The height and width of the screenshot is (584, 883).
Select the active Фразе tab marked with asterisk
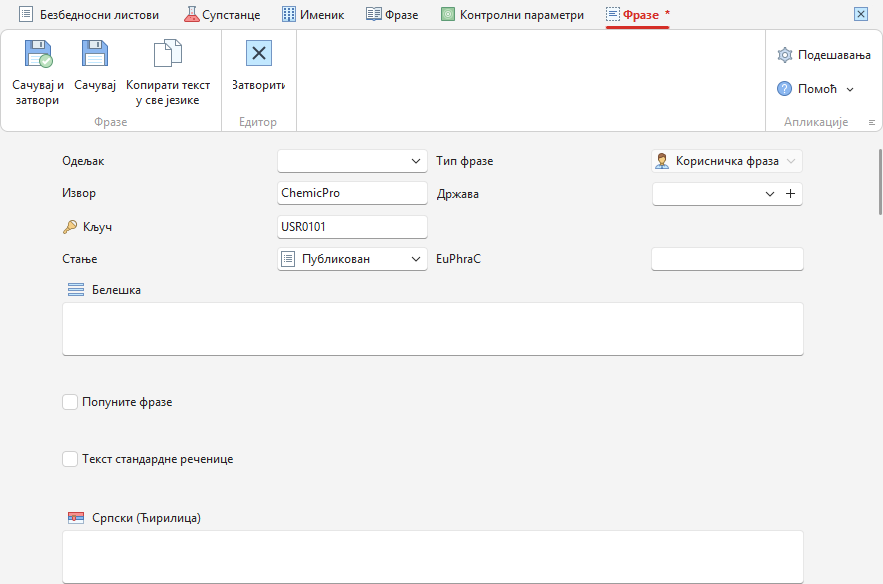tap(637, 15)
